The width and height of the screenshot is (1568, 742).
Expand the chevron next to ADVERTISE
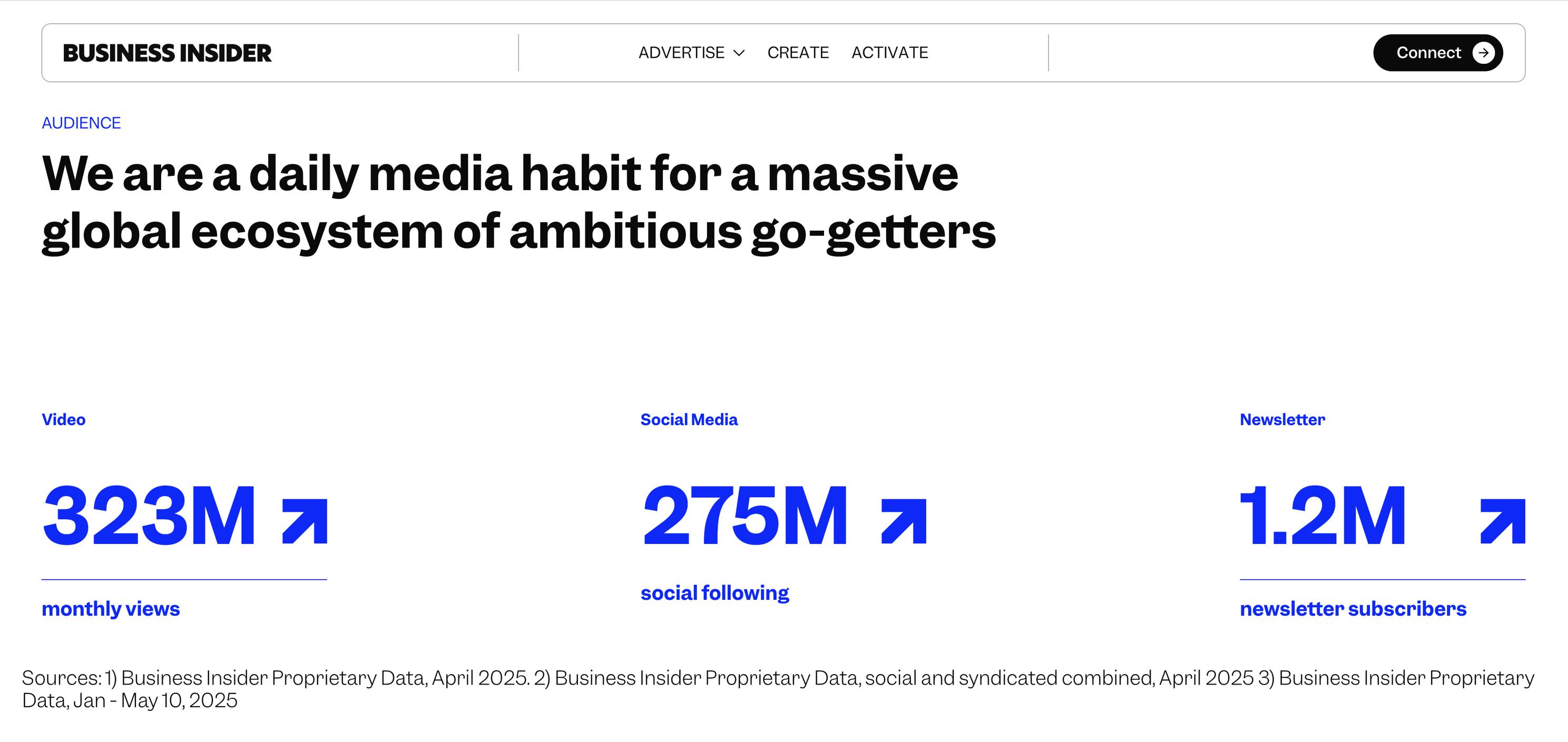tap(739, 54)
